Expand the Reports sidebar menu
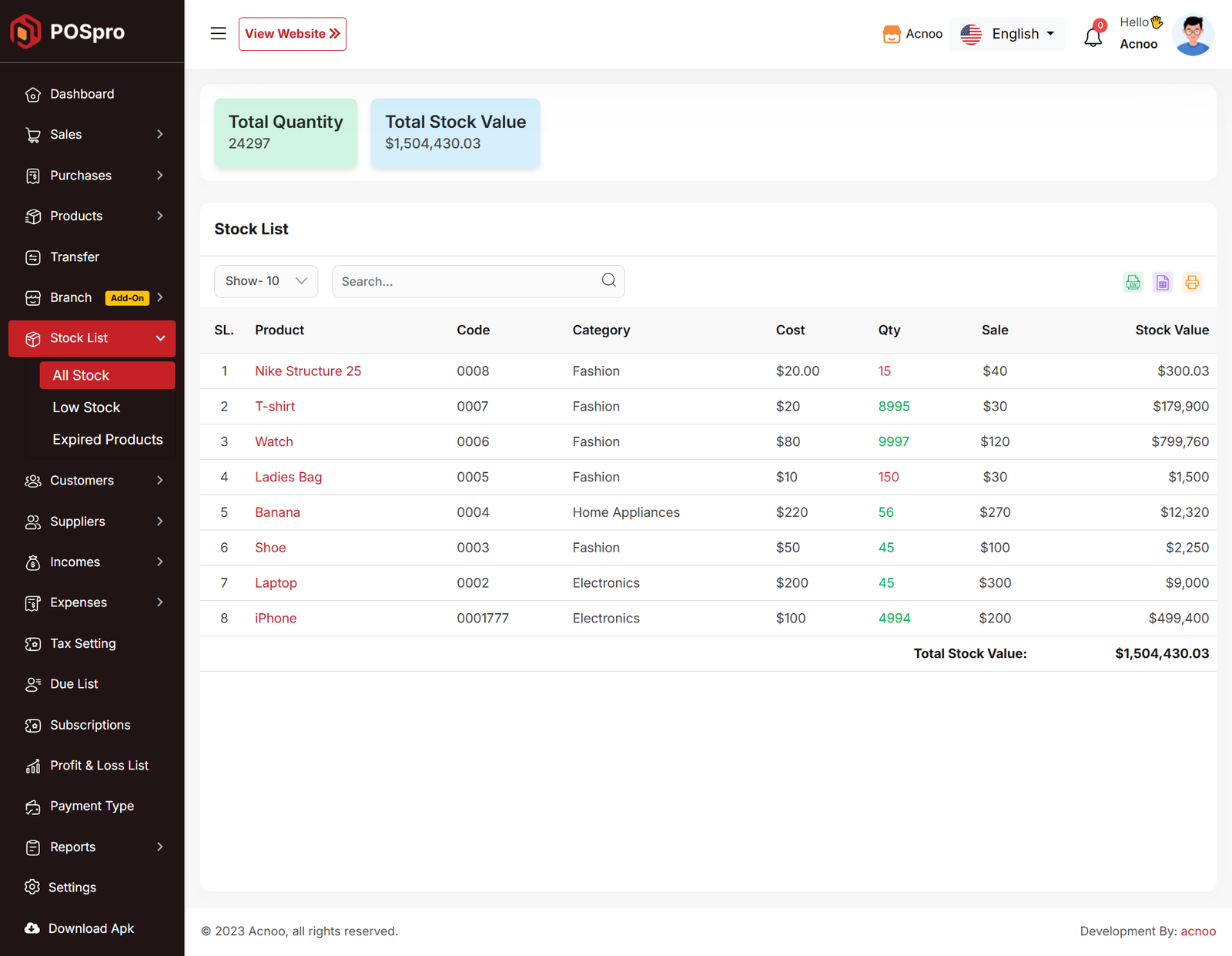1232x956 pixels. pyautogui.click(x=92, y=847)
